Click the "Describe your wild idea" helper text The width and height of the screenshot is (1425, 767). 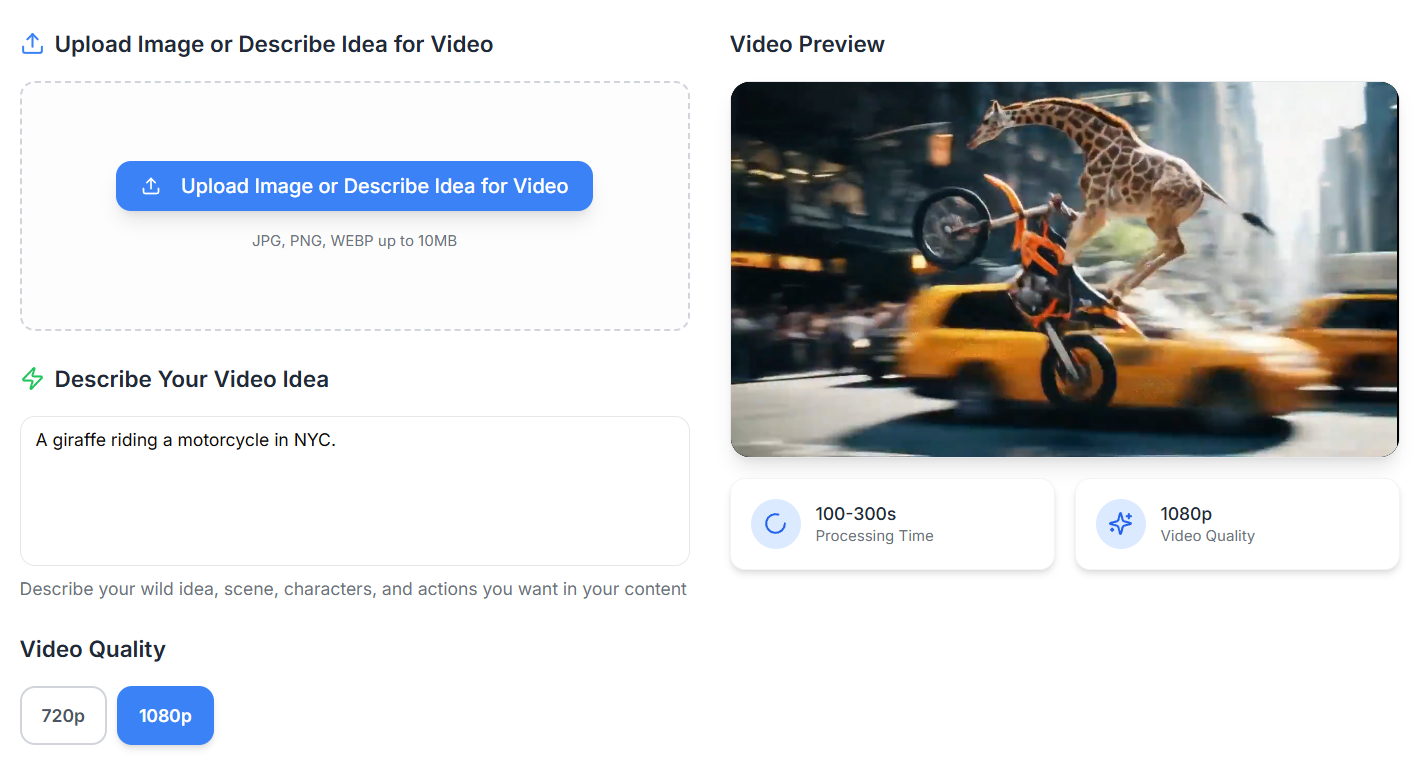point(353,589)
